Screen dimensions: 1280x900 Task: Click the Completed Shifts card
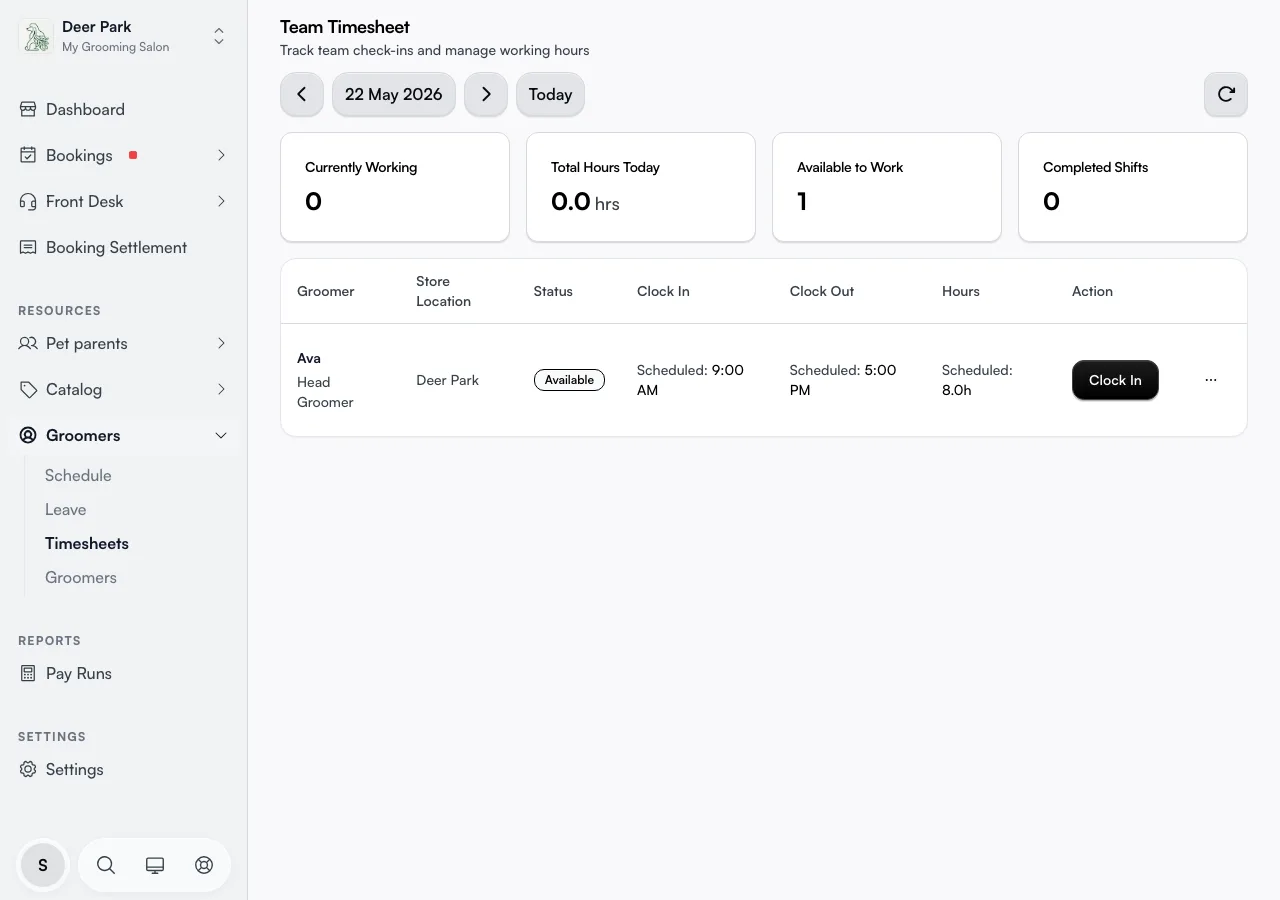click(x=1133, y=187)
